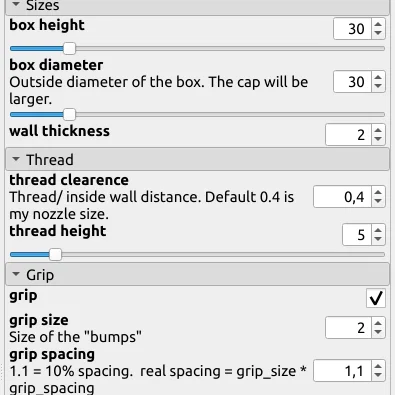This screenshot has height=395, width=395.
Task: Increase grip size with up arrow
Action: click(378, 323)
